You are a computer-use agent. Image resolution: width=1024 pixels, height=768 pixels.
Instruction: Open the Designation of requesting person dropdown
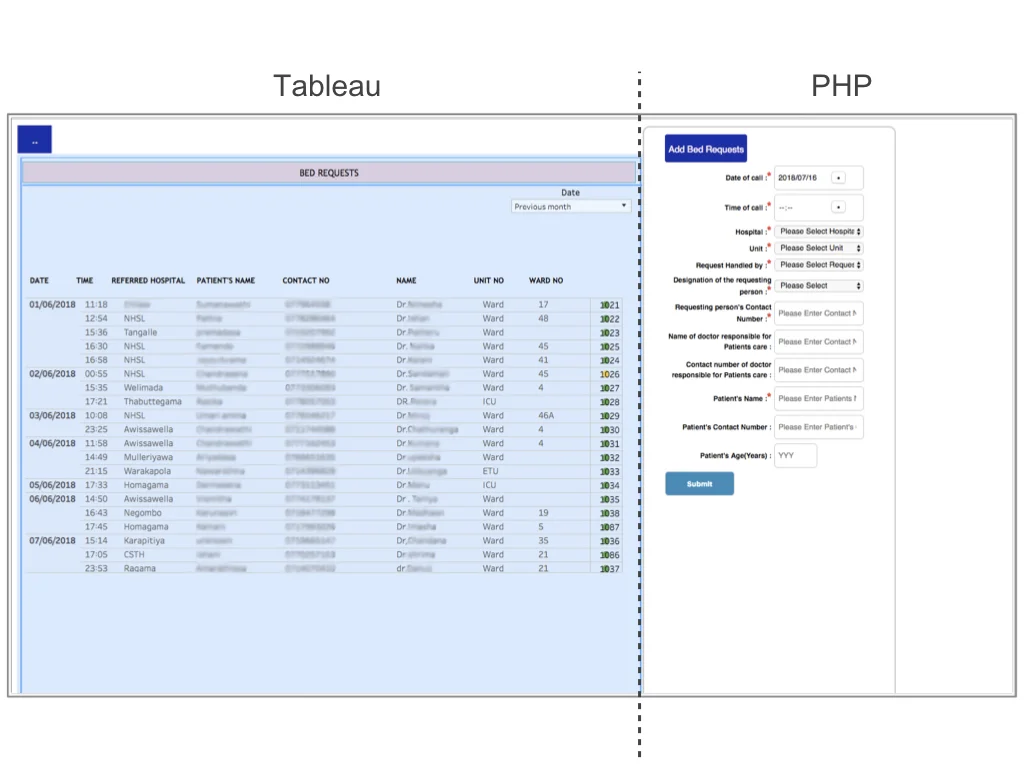(x=819, y=285)
